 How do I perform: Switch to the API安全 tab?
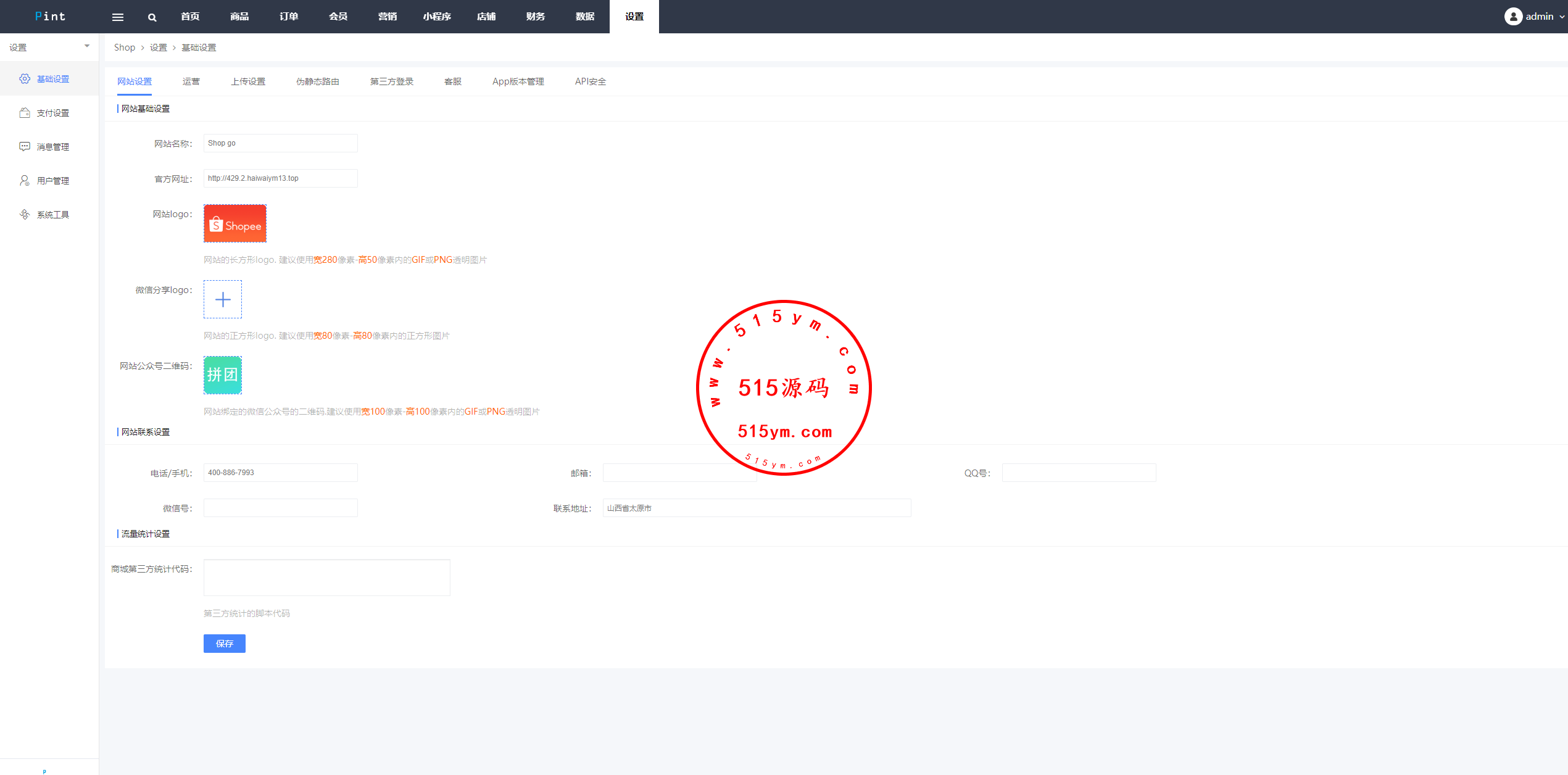590,81
